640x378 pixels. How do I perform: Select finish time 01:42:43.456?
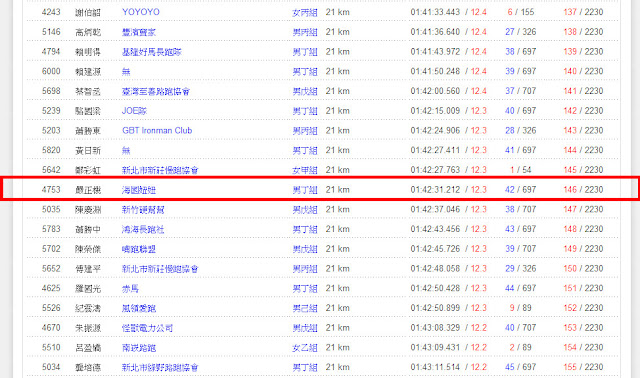[435, 229]
